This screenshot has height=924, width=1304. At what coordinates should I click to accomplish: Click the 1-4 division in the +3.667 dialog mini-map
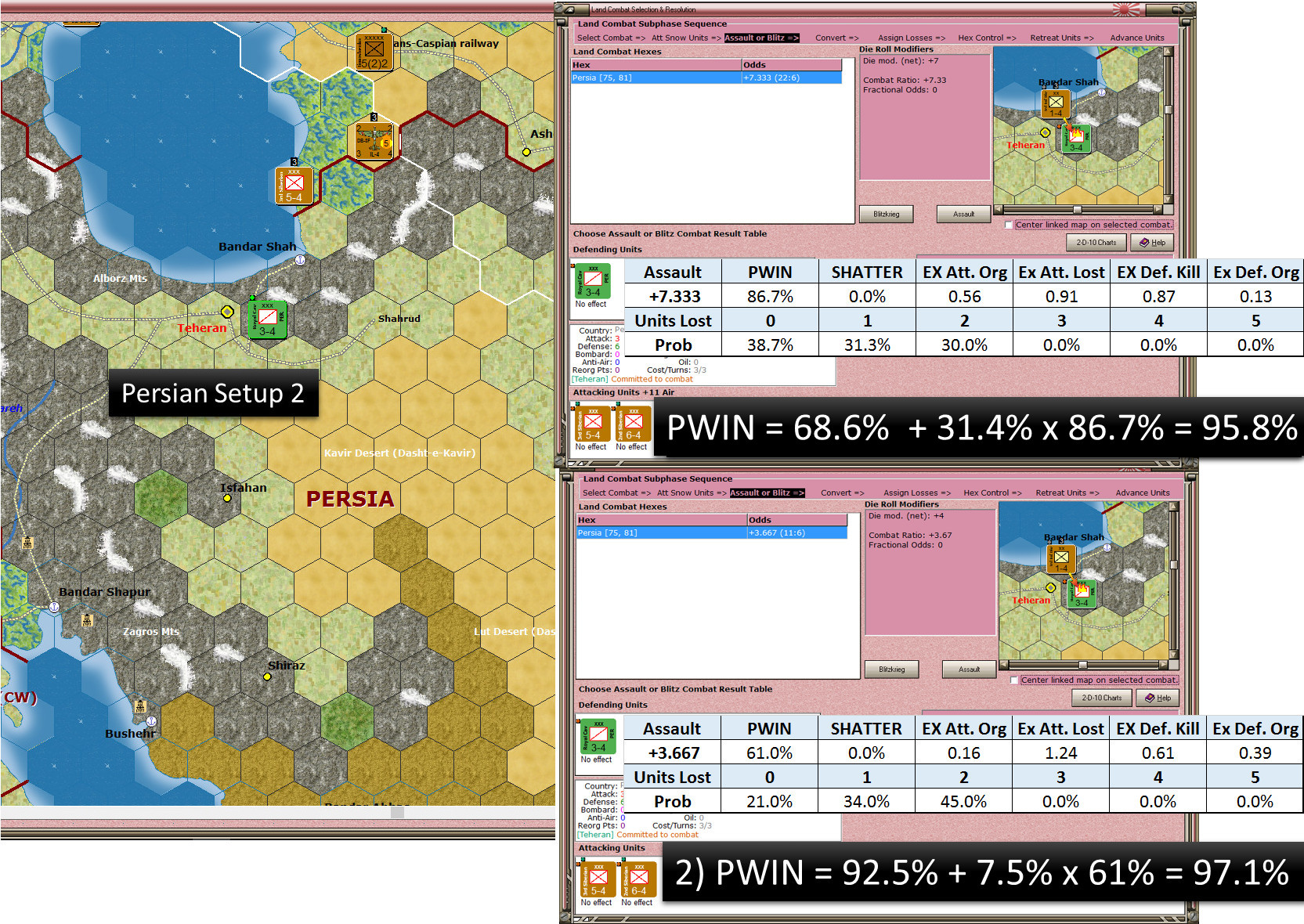pyautogui.click(x=1061, y=558)
